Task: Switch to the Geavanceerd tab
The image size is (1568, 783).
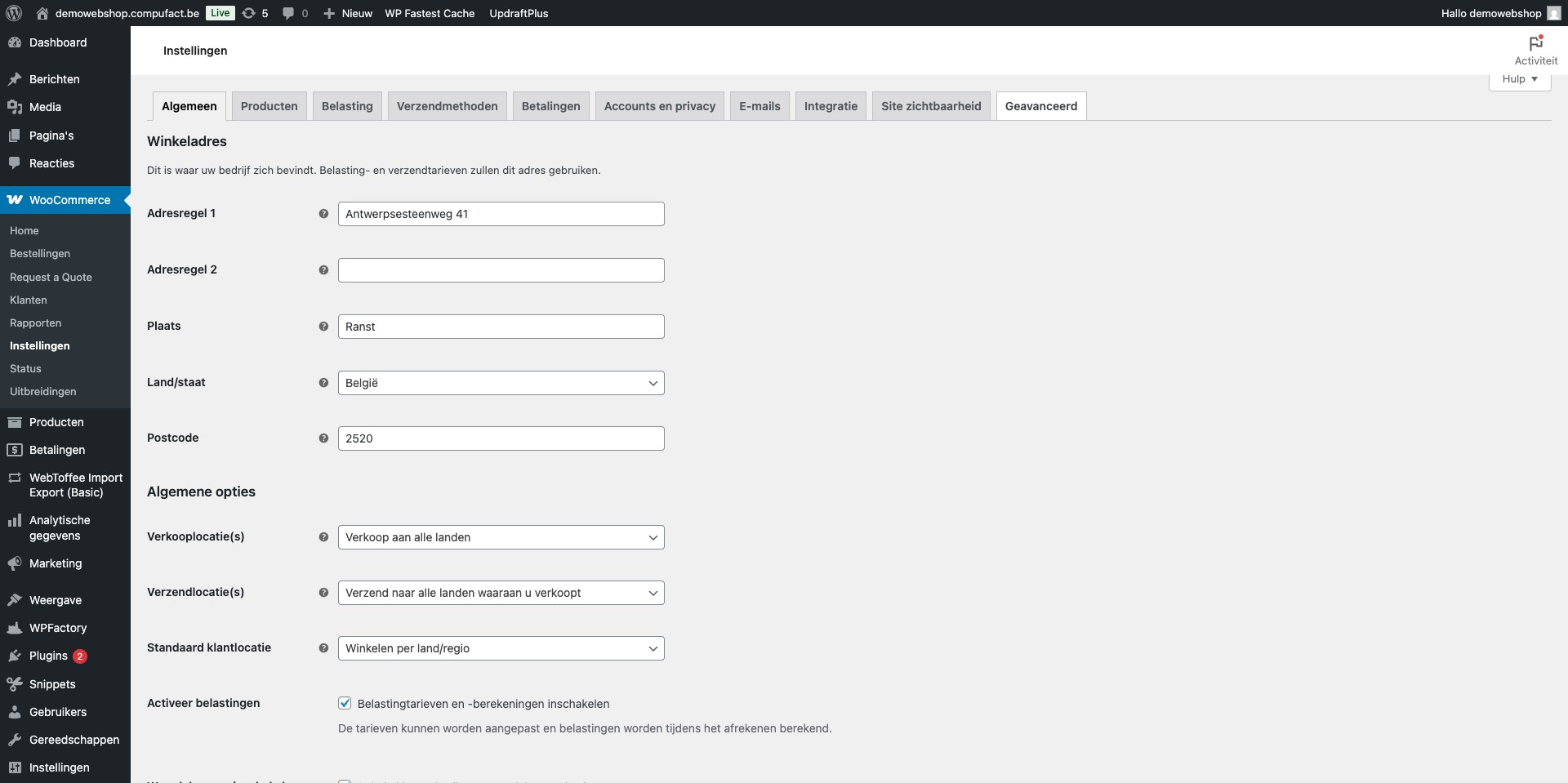Action: pos(1041,106)
